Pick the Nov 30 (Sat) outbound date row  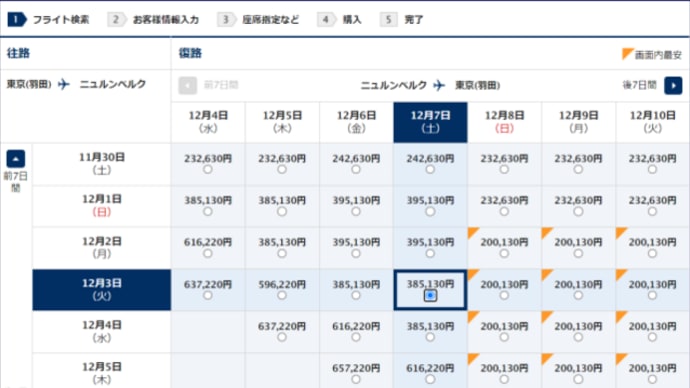coord(102,164)
